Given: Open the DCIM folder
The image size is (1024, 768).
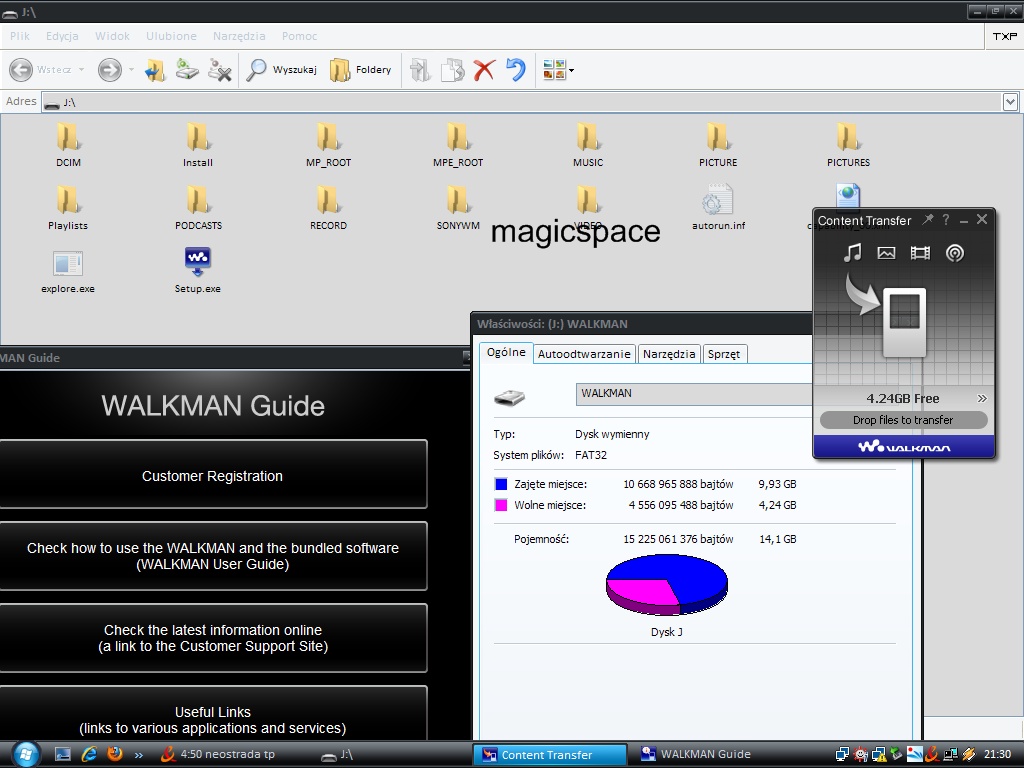Looking at the screenshot, I should coord(68,145).
